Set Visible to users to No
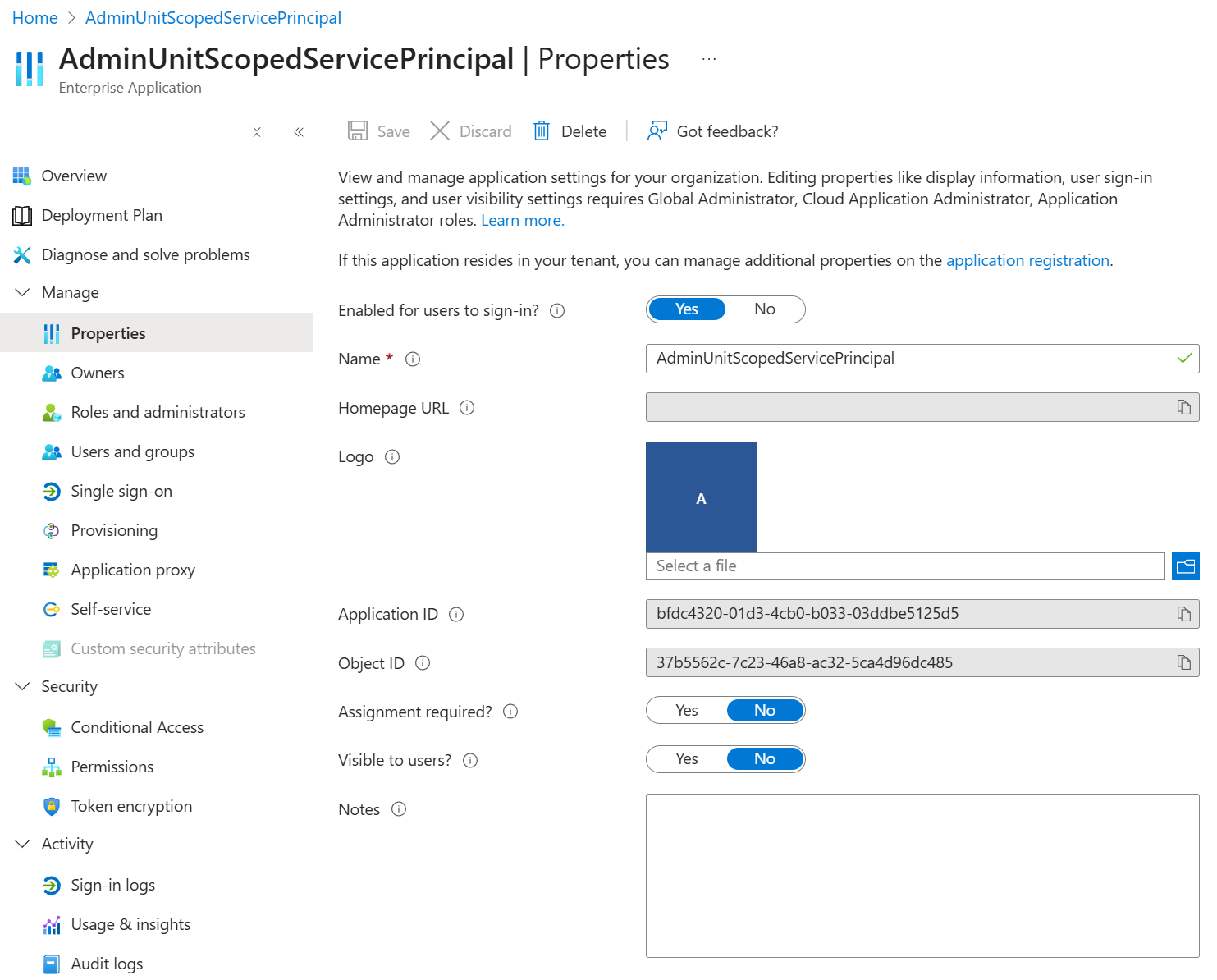Image resolution: width=1217 pixels, height=980 pixels. 765,759
